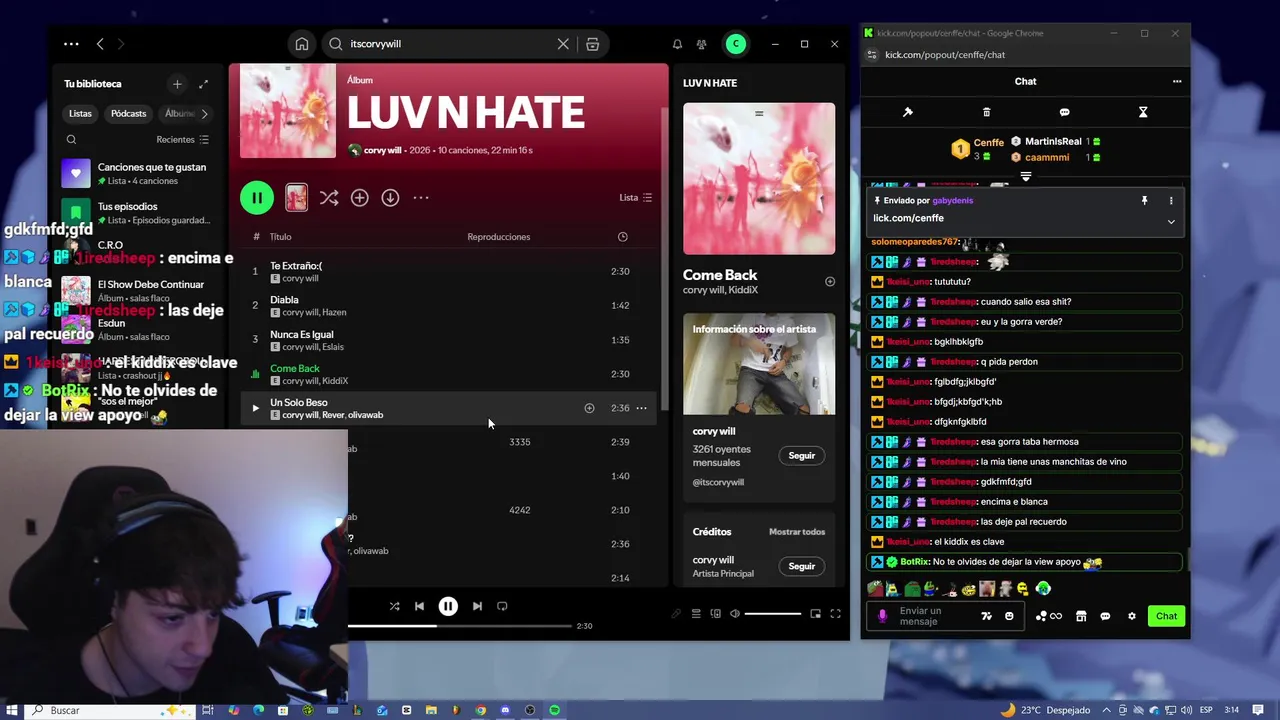Open Spotify notifications bell
1280x720 pixels.
(677, 44)
